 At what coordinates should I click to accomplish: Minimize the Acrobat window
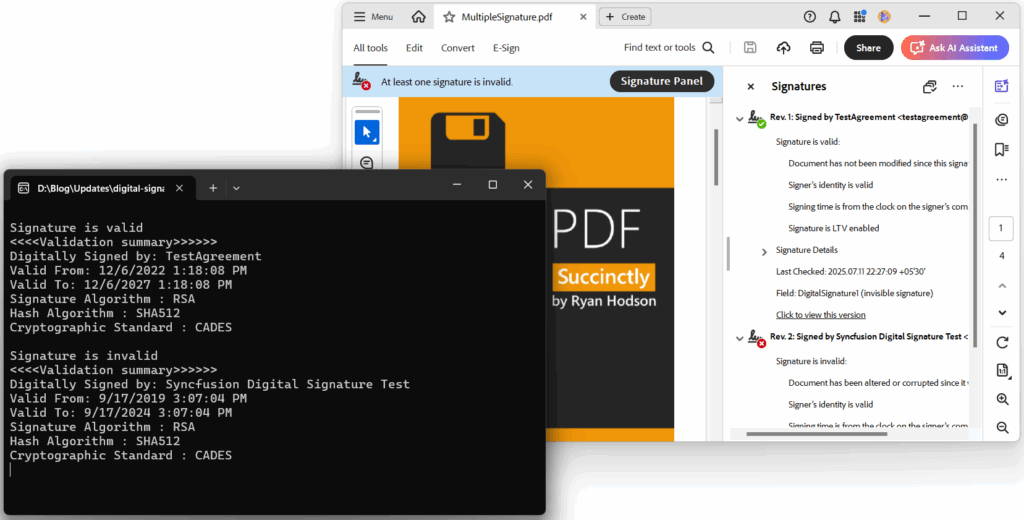pyautogui.click(x=925, y=16)
